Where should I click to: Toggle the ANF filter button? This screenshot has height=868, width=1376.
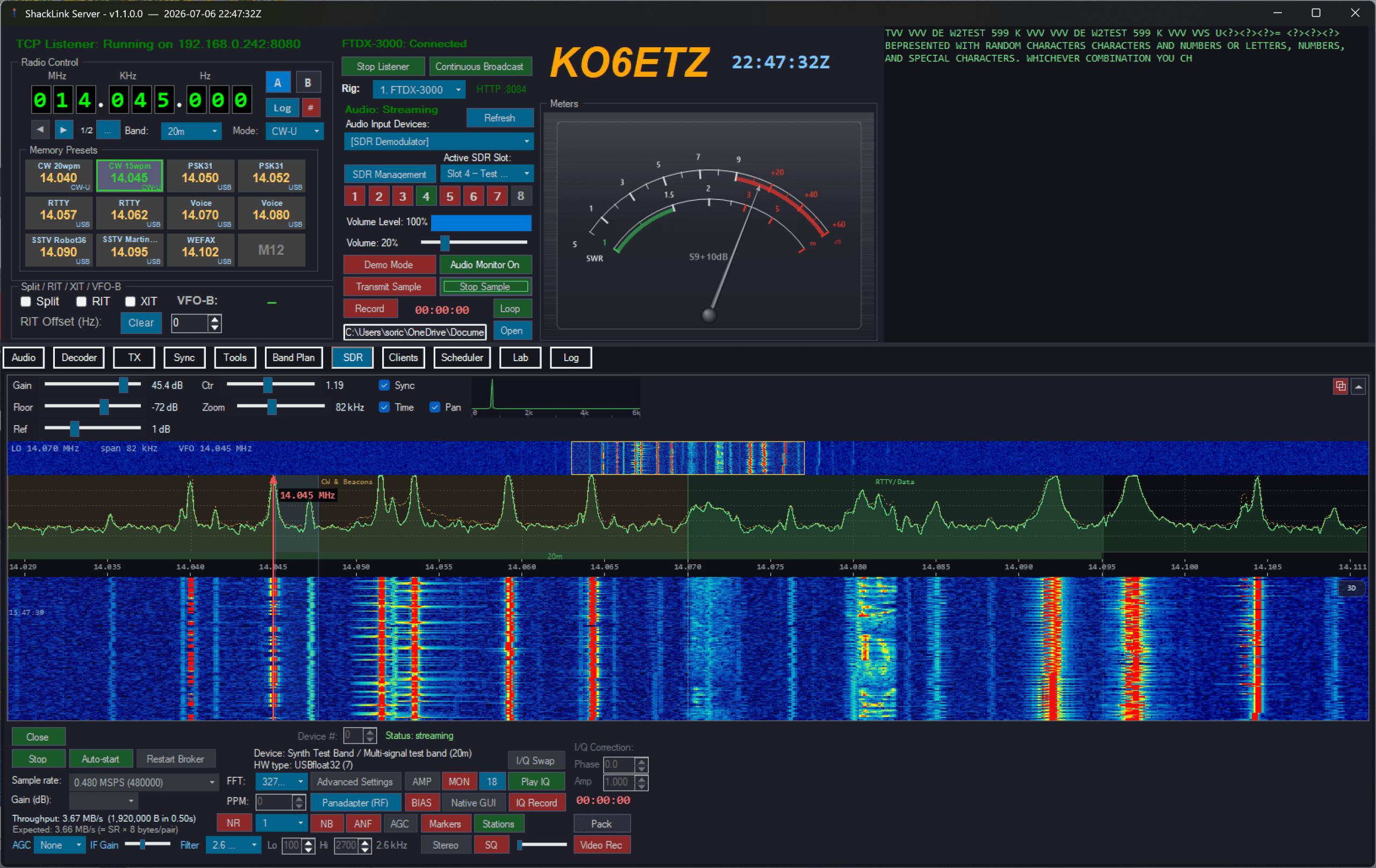362,823
